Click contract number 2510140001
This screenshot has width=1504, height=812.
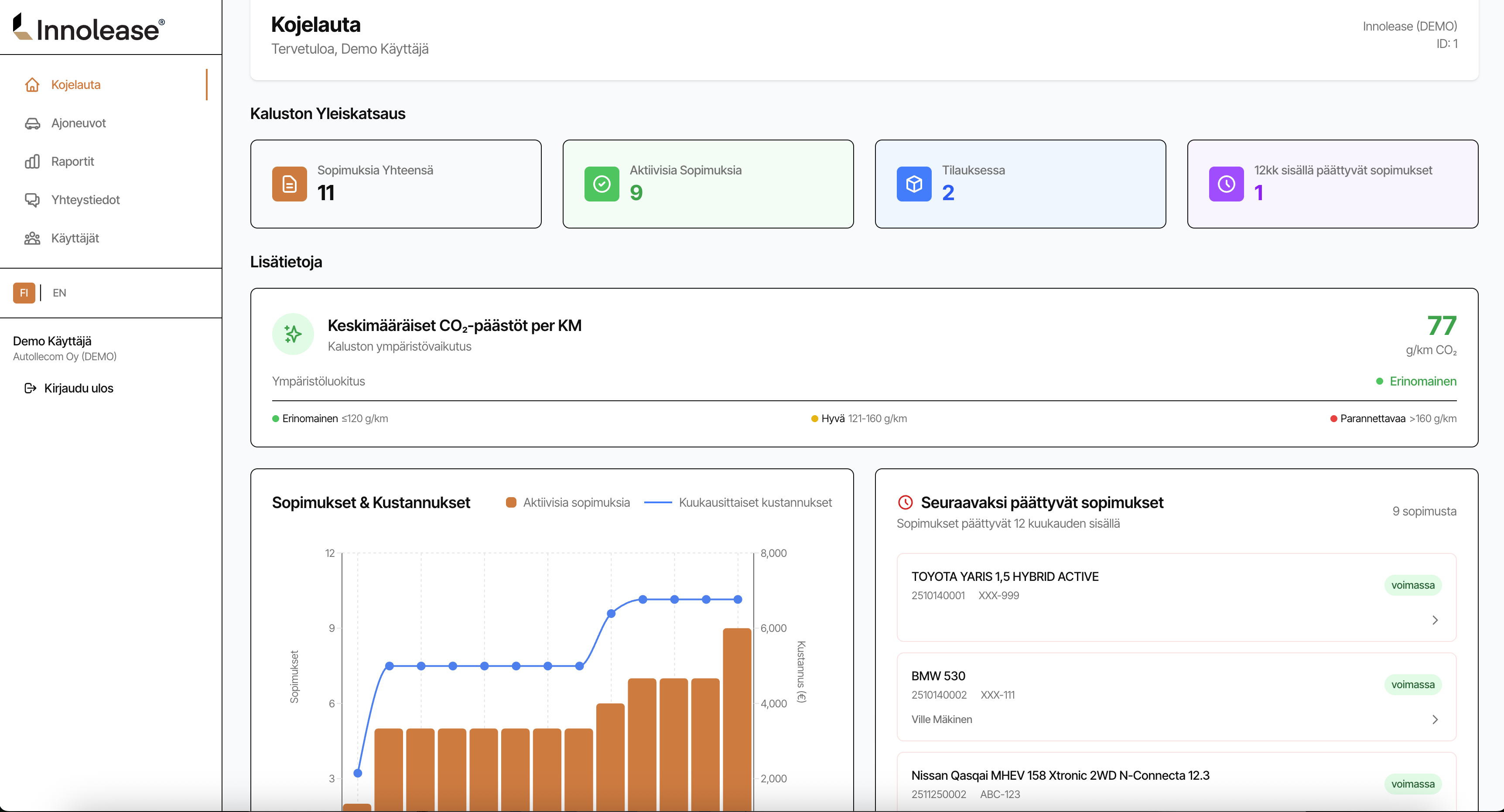pos(938,595)
